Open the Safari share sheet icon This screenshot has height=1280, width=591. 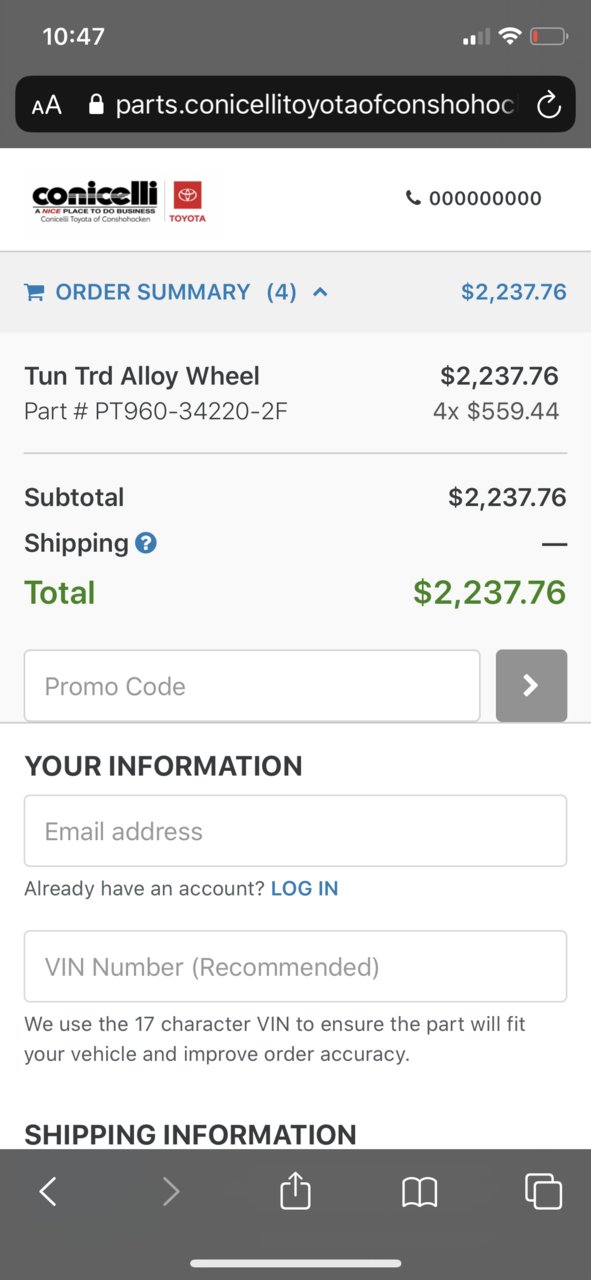[295, 1190]
